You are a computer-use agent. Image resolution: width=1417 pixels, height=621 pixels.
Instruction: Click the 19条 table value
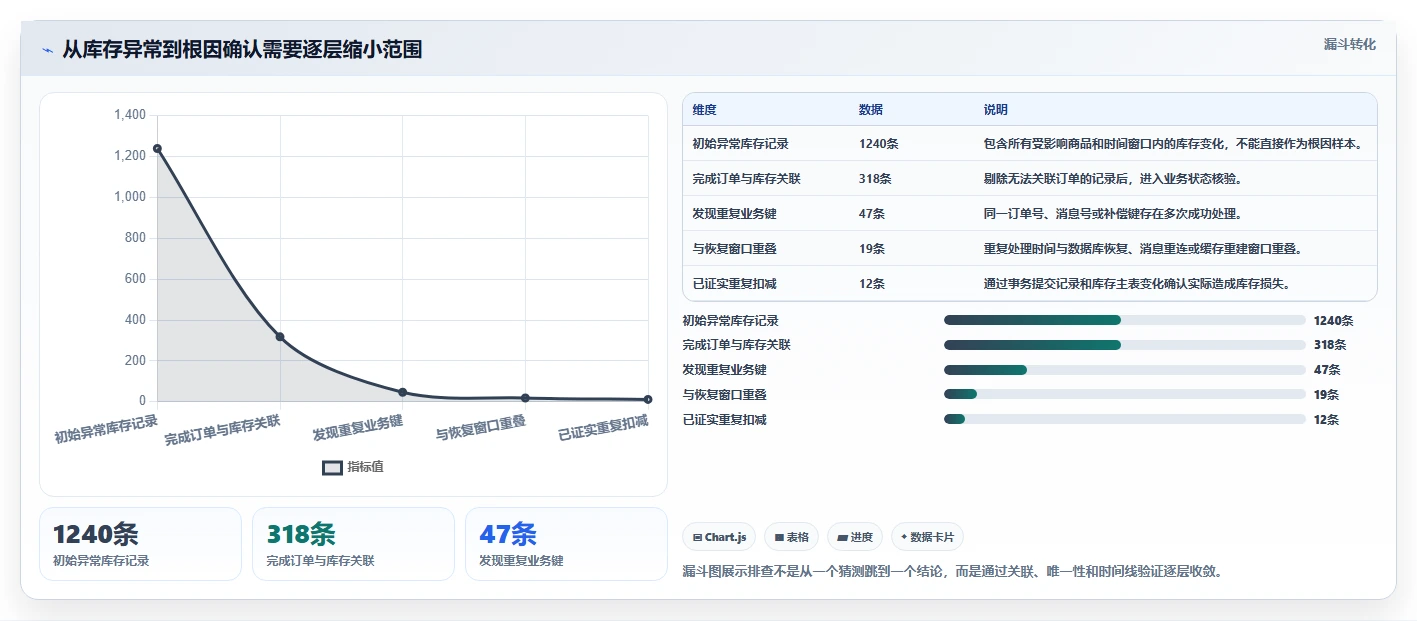pyautogui.click(x=872, y=249)
